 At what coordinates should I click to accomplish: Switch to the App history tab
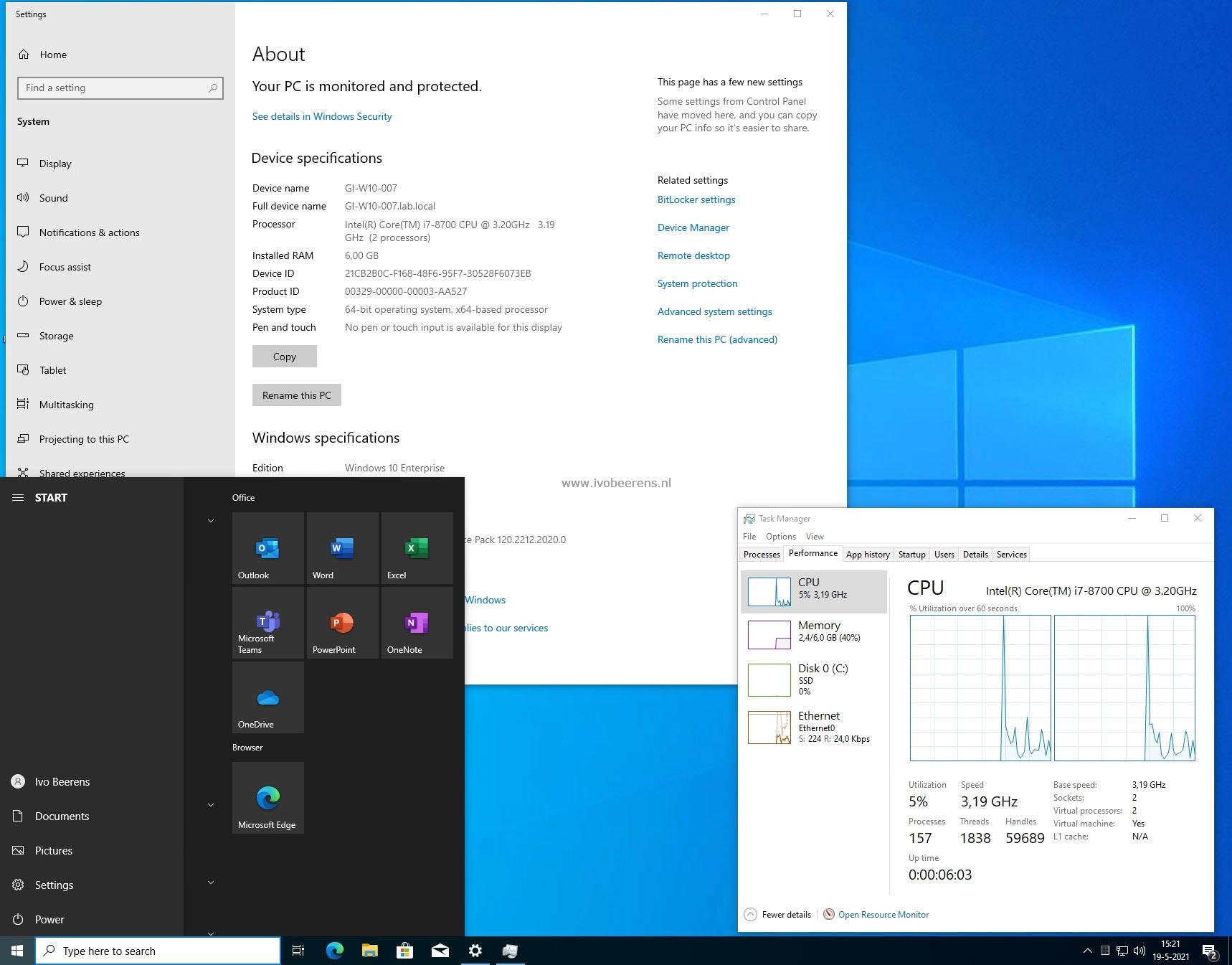click(868, 554)
